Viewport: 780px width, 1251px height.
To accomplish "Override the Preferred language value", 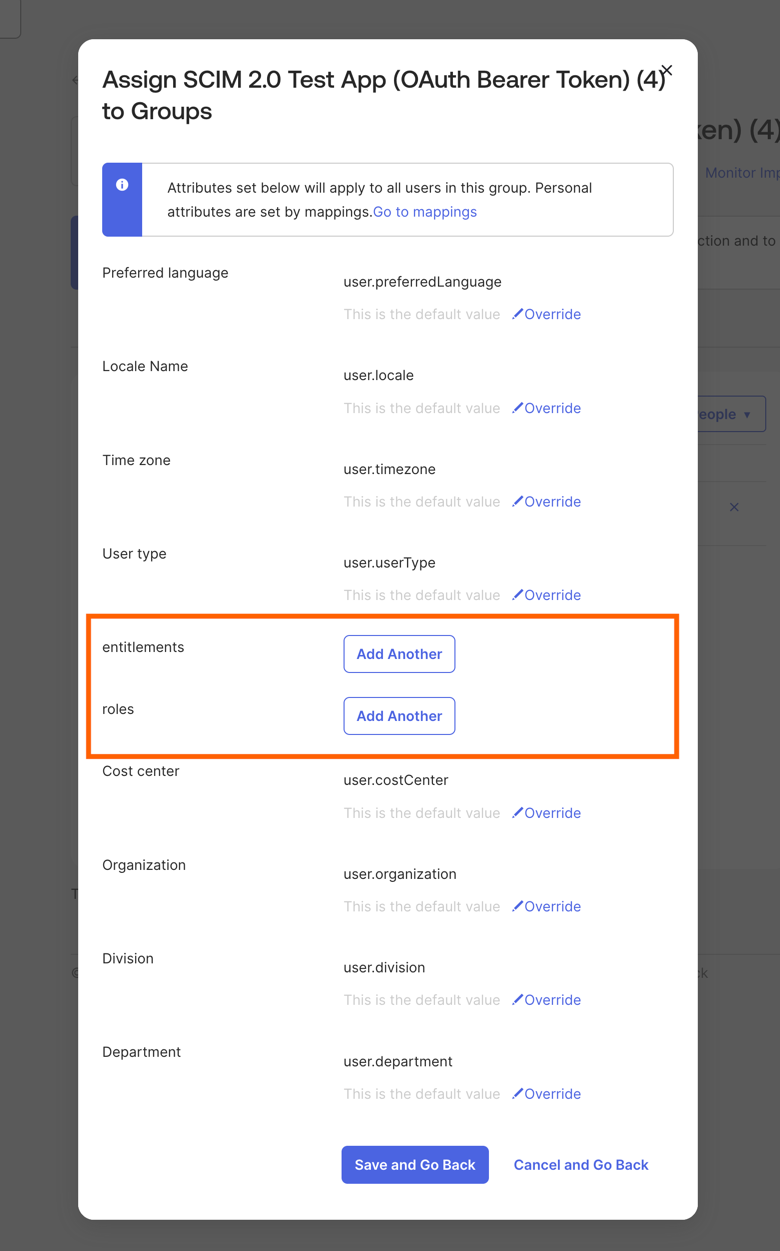I will point(546,314).
